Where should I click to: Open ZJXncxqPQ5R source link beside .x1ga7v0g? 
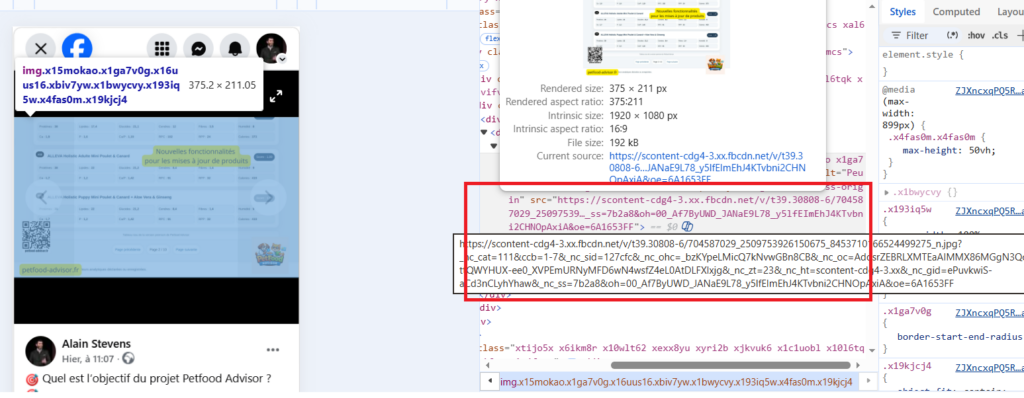(989, 312)
